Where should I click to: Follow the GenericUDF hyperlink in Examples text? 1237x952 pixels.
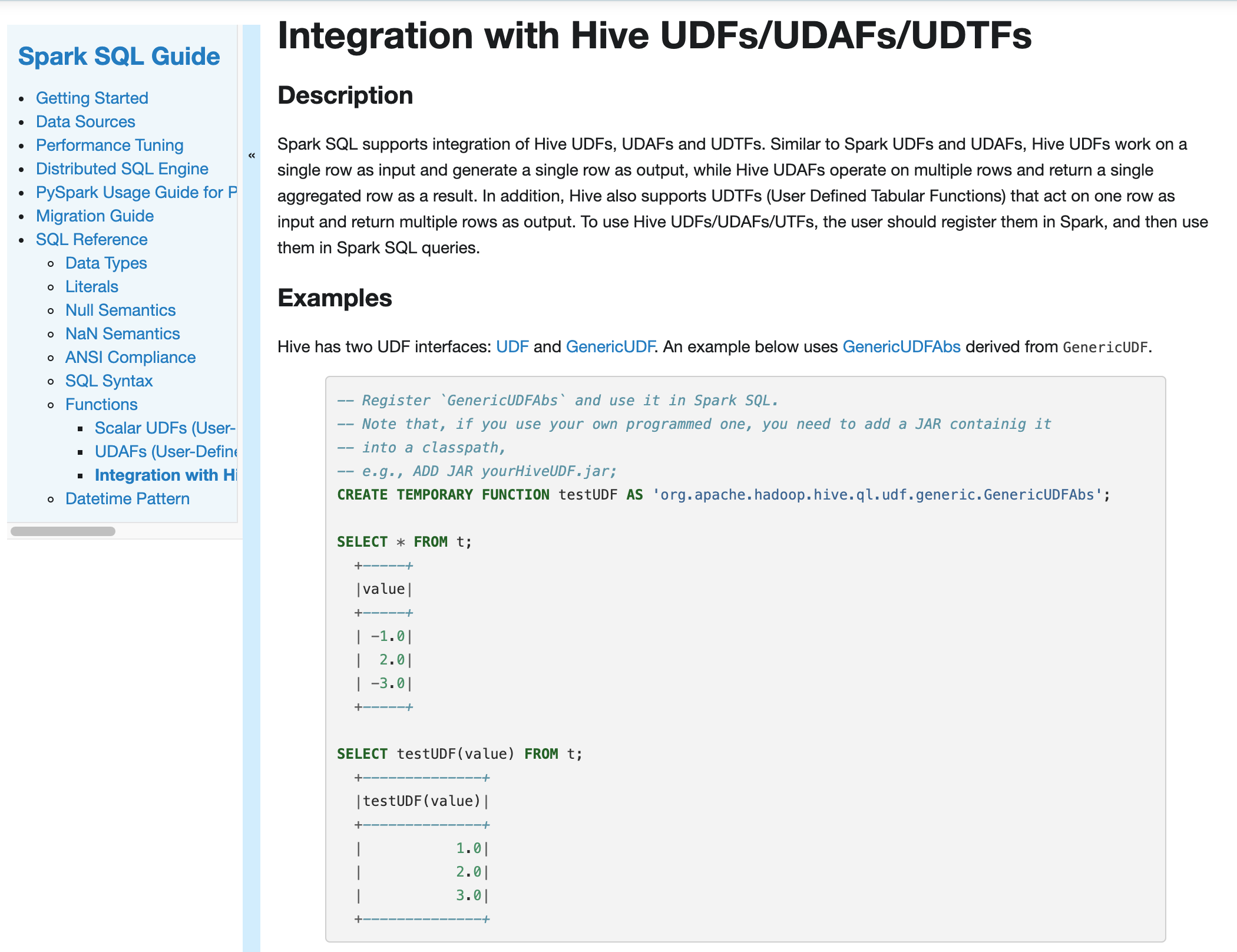[x=610, y=346]
